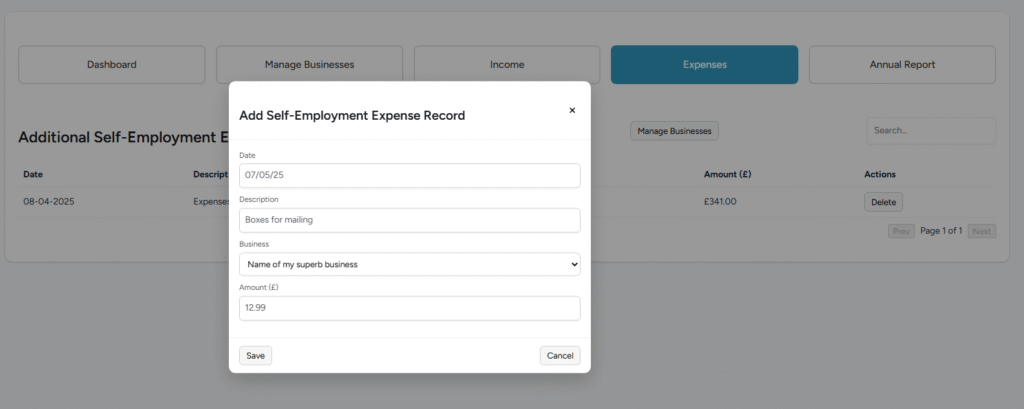The height and width of the screenshot is (409, 1024).
Task: Open the Dashboard tab
Action: point(111,65)
